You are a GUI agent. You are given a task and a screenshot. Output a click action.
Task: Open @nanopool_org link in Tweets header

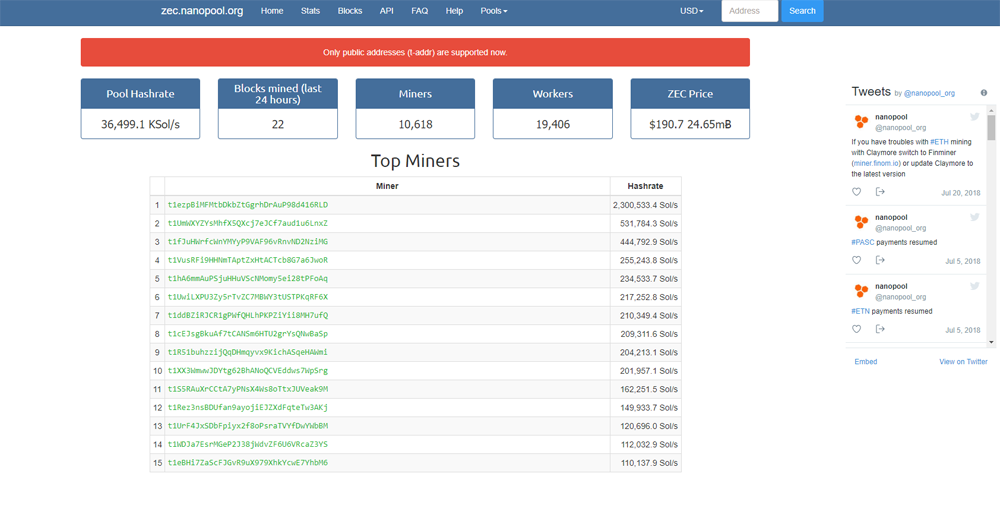[x=929, y=93]
